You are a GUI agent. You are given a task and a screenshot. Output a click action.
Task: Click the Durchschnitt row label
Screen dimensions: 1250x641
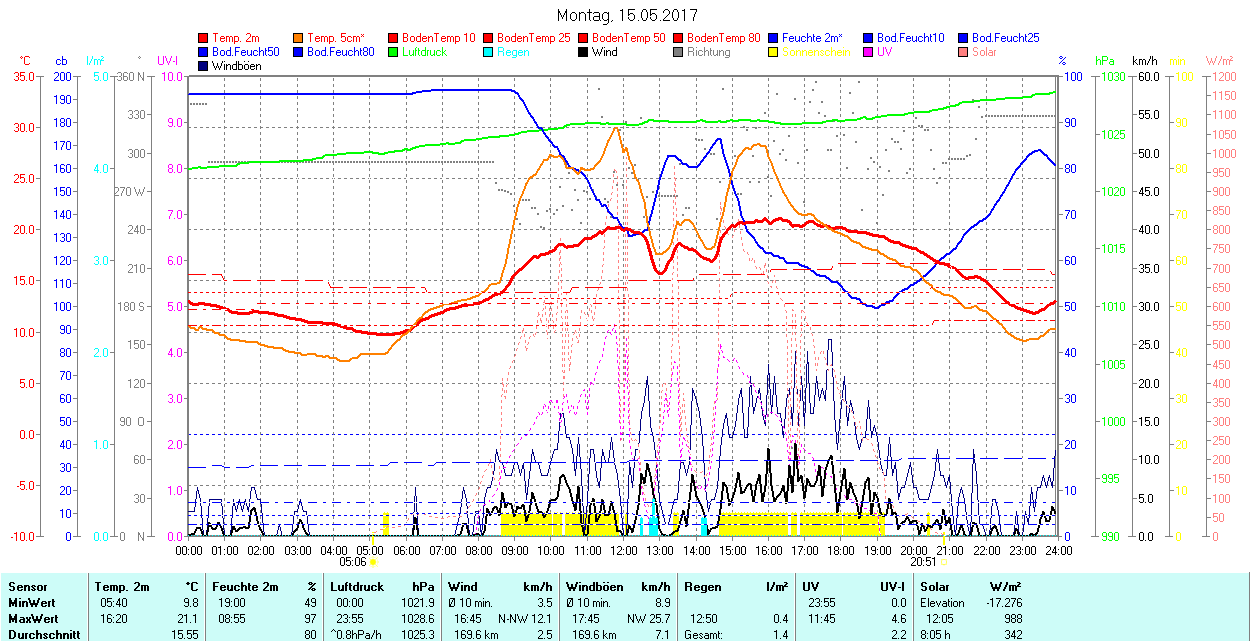(x=41, y=634)
